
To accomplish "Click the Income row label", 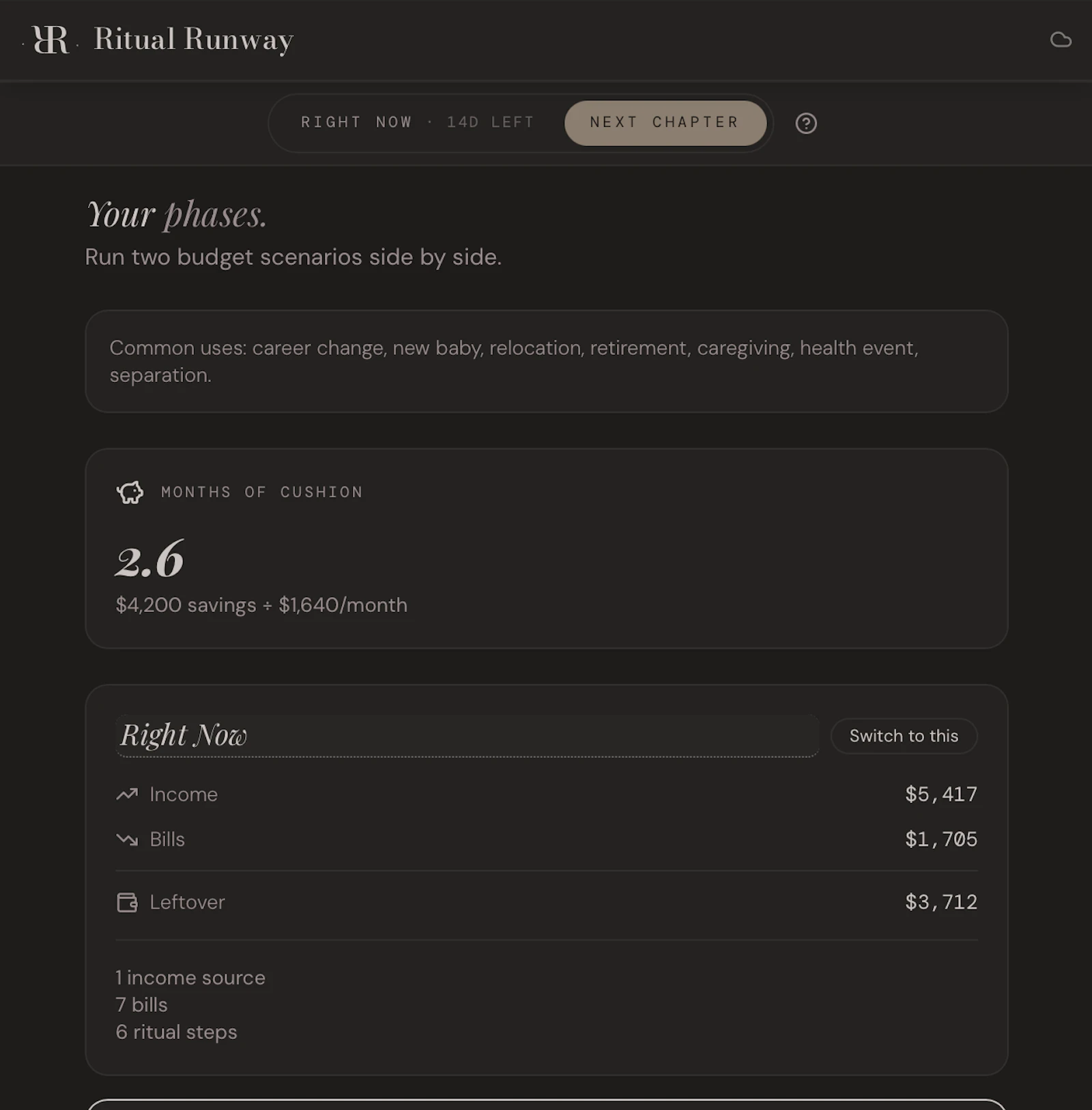I will (184, 794).
